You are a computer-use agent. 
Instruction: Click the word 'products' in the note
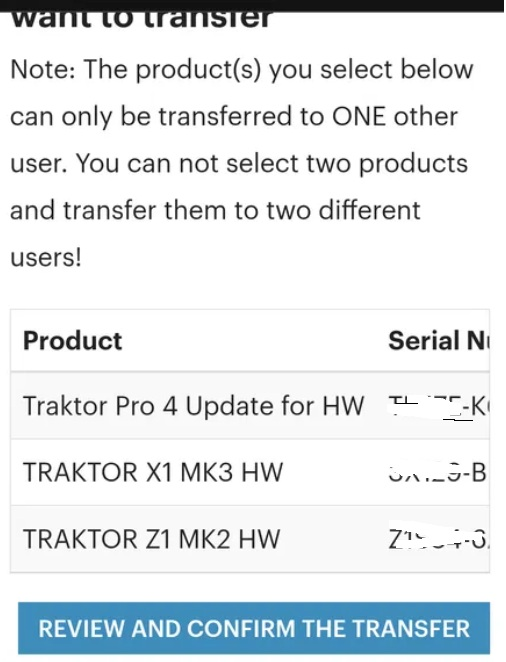click(x=413, y=164)
